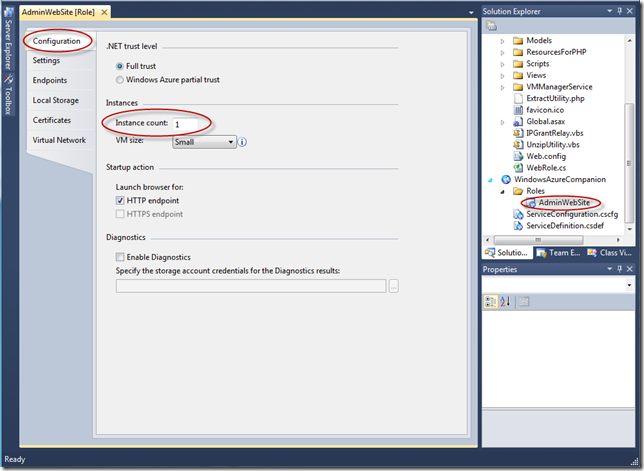The width and height of the screenshot is (644, 471).
Task: Click the ServiceConfiguration.cscfg file icon
Action: pyautogui.click(x=518, y=214)
